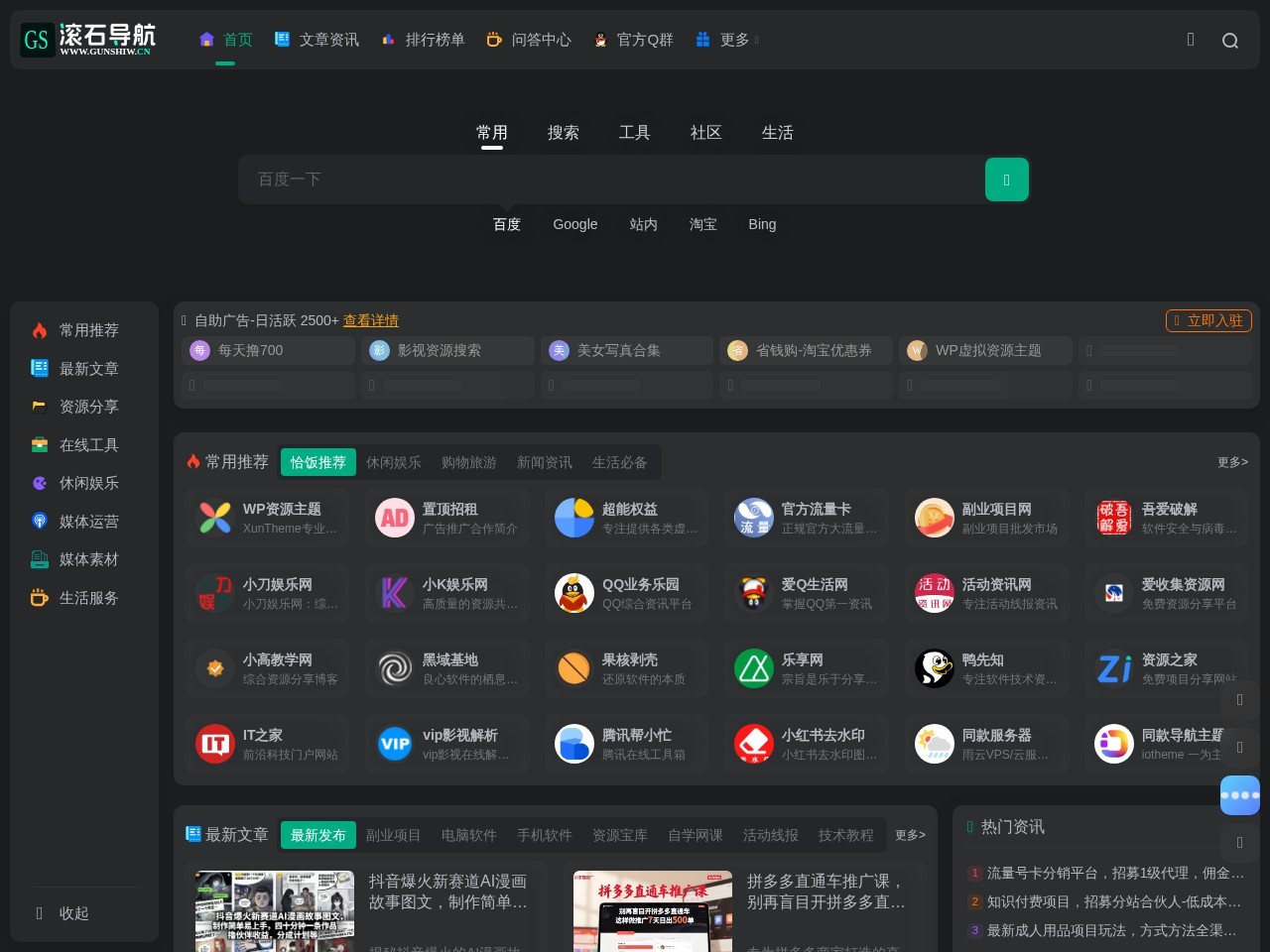Select the Bing search engine tab
This screenshot has width=1270, height=952.
(762, 224)
